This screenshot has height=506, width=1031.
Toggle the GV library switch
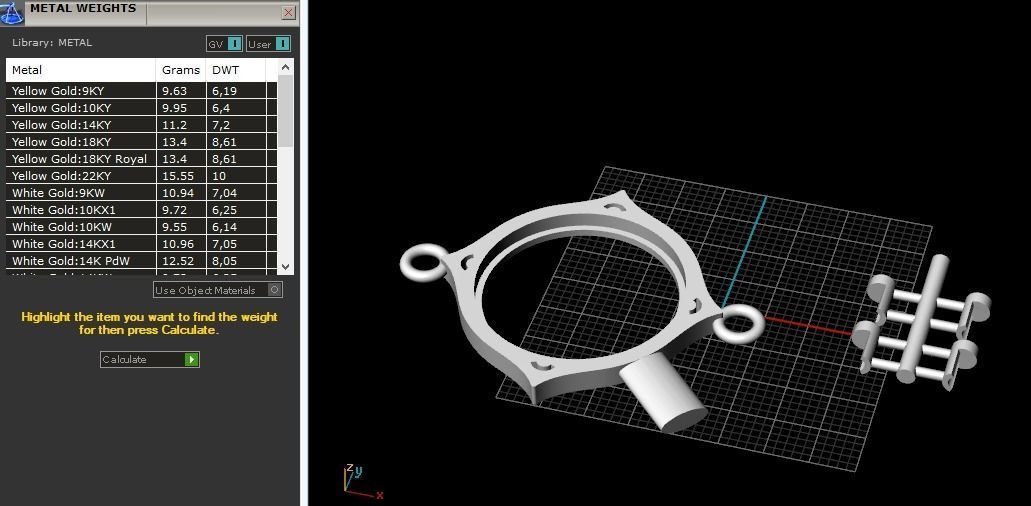click(x=224, y=44)
